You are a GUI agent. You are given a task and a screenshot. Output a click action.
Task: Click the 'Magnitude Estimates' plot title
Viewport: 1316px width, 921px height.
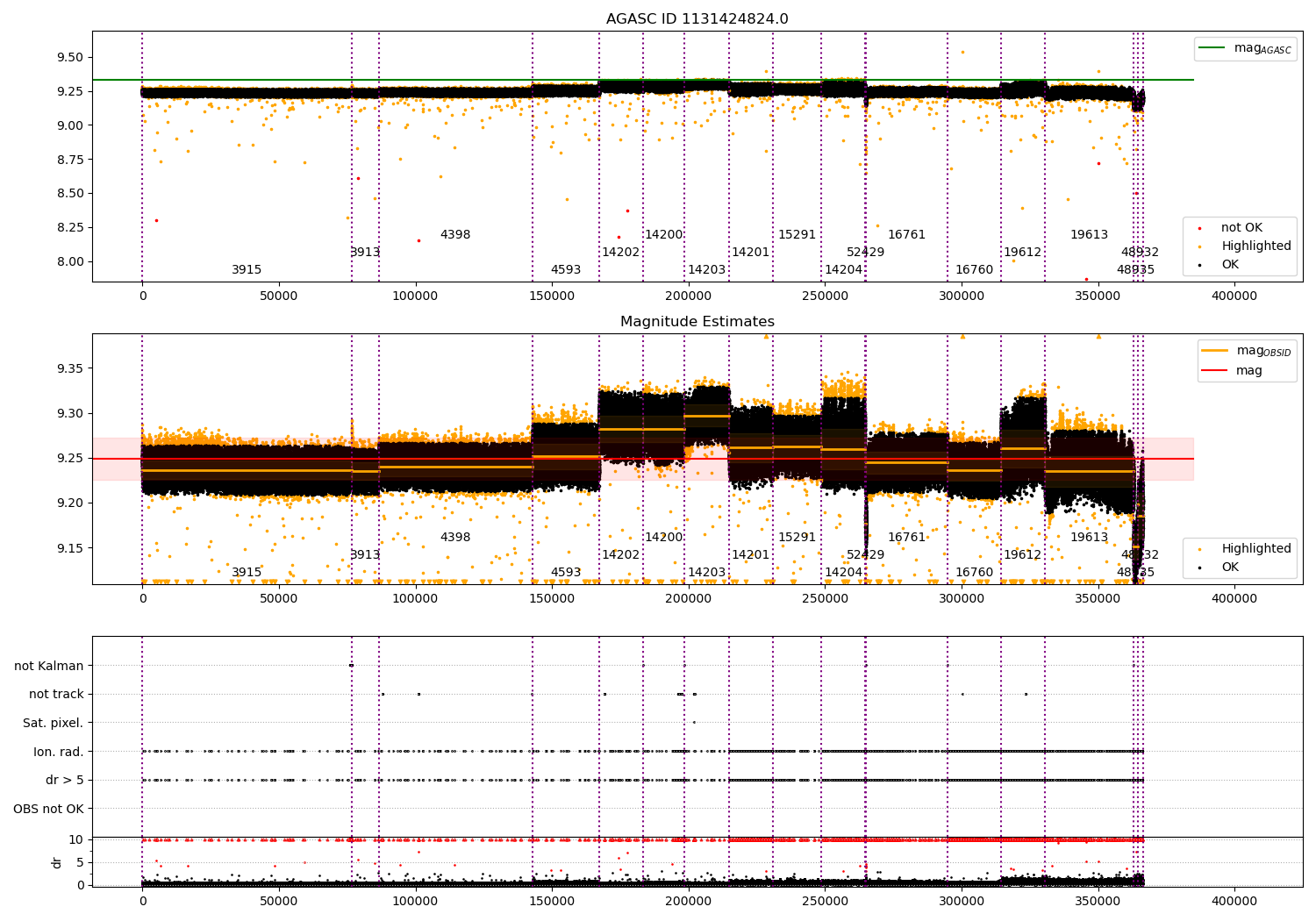tap(697, 322)
